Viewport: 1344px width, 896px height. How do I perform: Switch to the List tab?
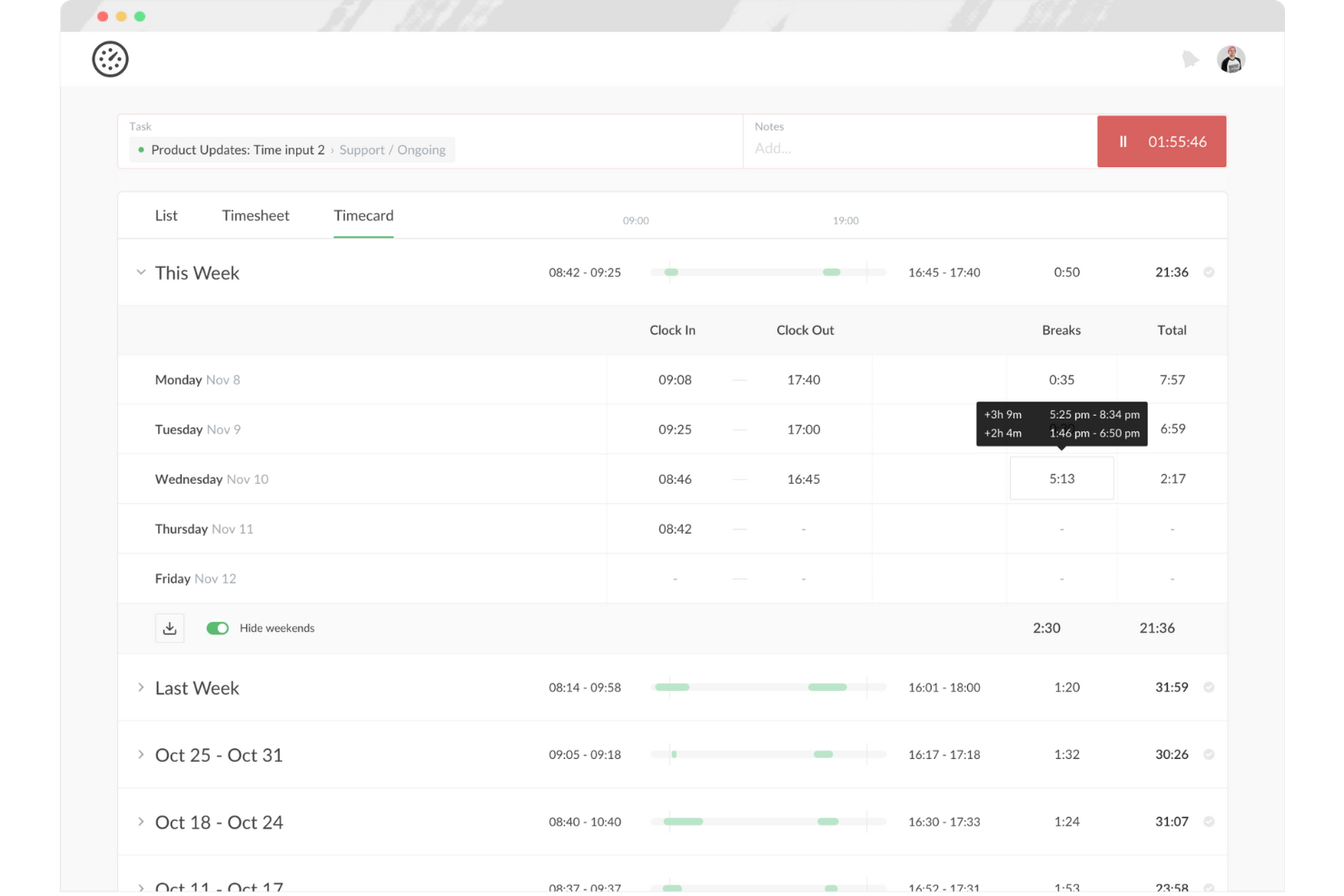[x=166, y=215]
